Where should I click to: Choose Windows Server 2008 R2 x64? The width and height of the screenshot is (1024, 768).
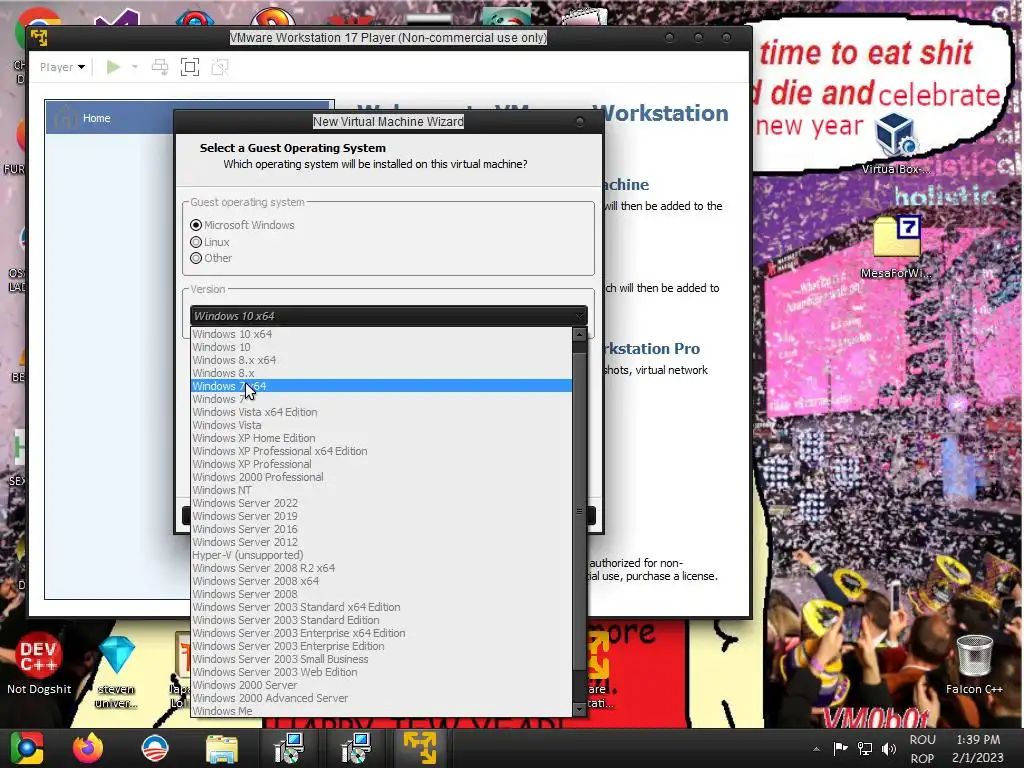click(381, 568)
